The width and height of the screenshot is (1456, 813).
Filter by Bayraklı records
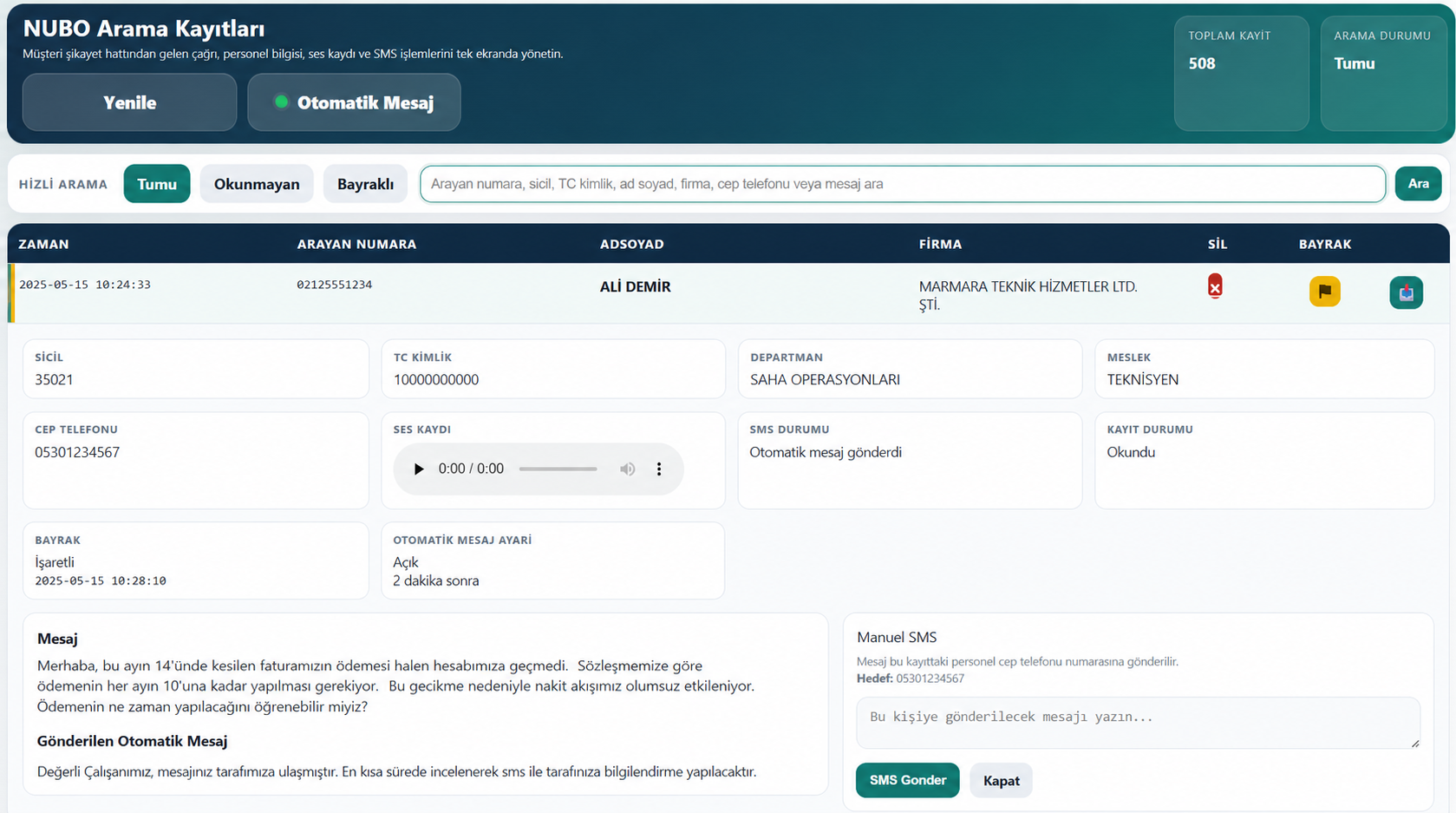[x=365, y=184]
